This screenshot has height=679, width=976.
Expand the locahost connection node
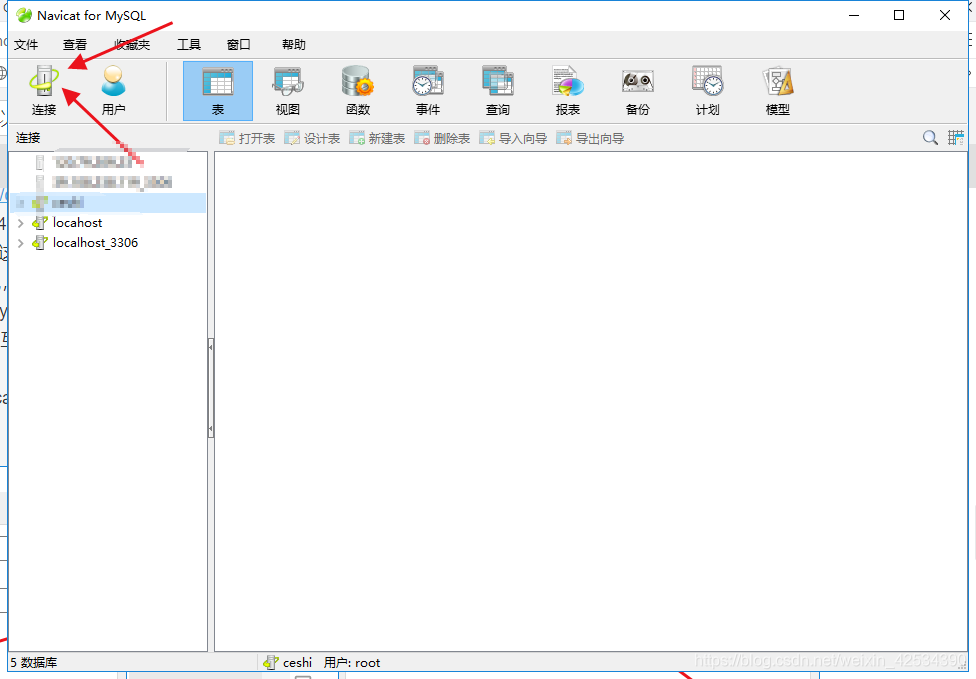(21, 223)
